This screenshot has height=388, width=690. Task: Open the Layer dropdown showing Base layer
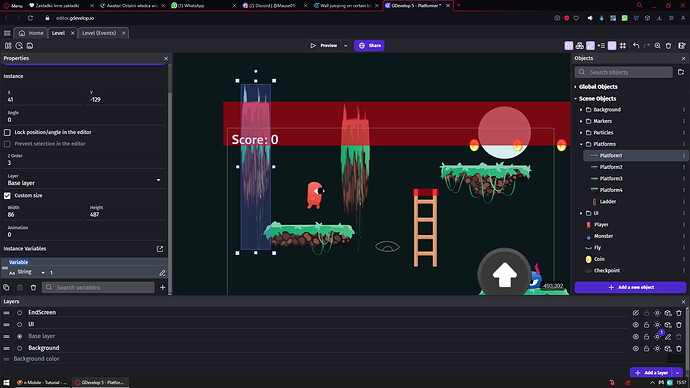coord(84,180)
